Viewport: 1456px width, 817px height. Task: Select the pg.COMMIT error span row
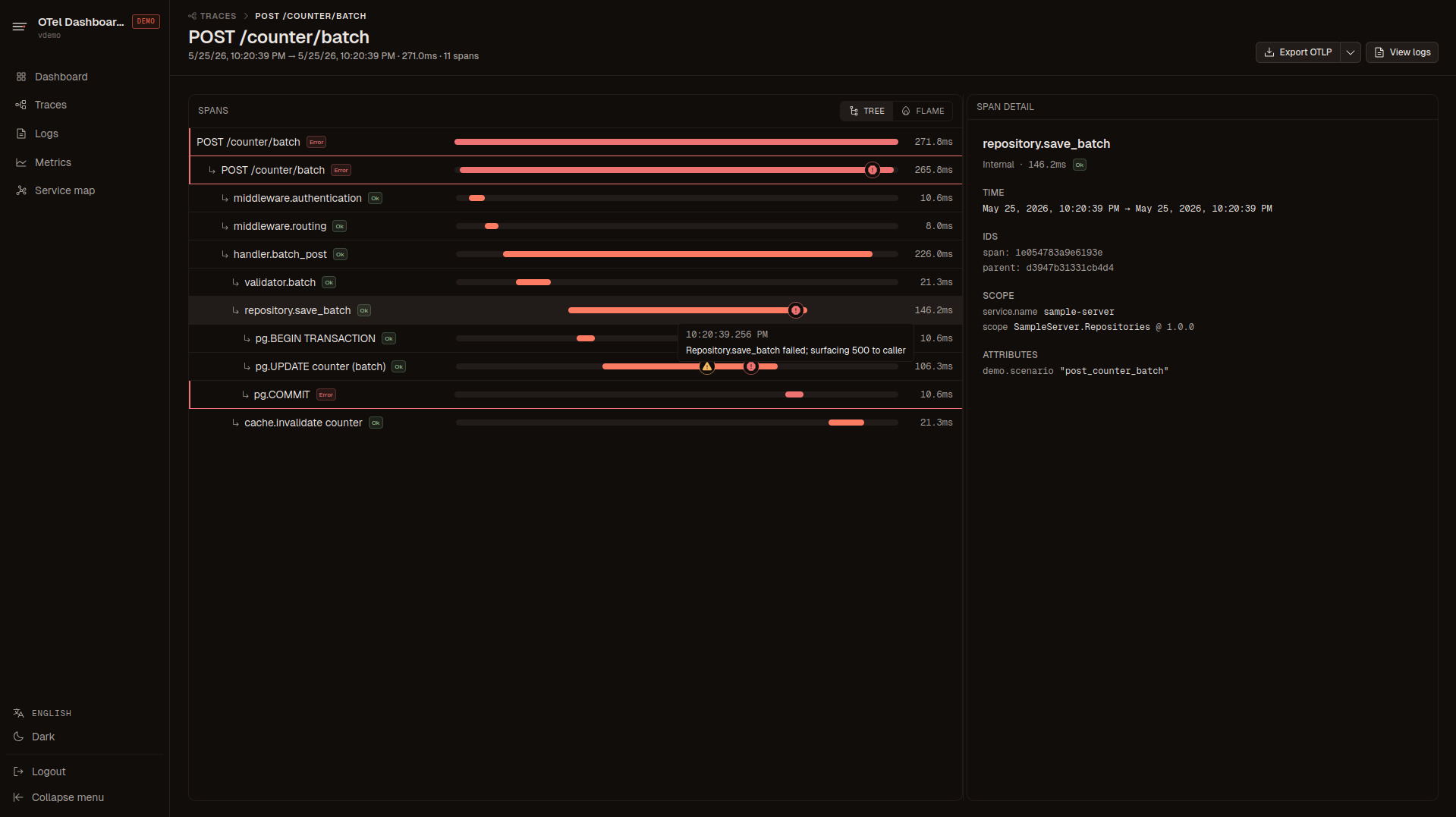pyautogui.click(x=575, y=394)
